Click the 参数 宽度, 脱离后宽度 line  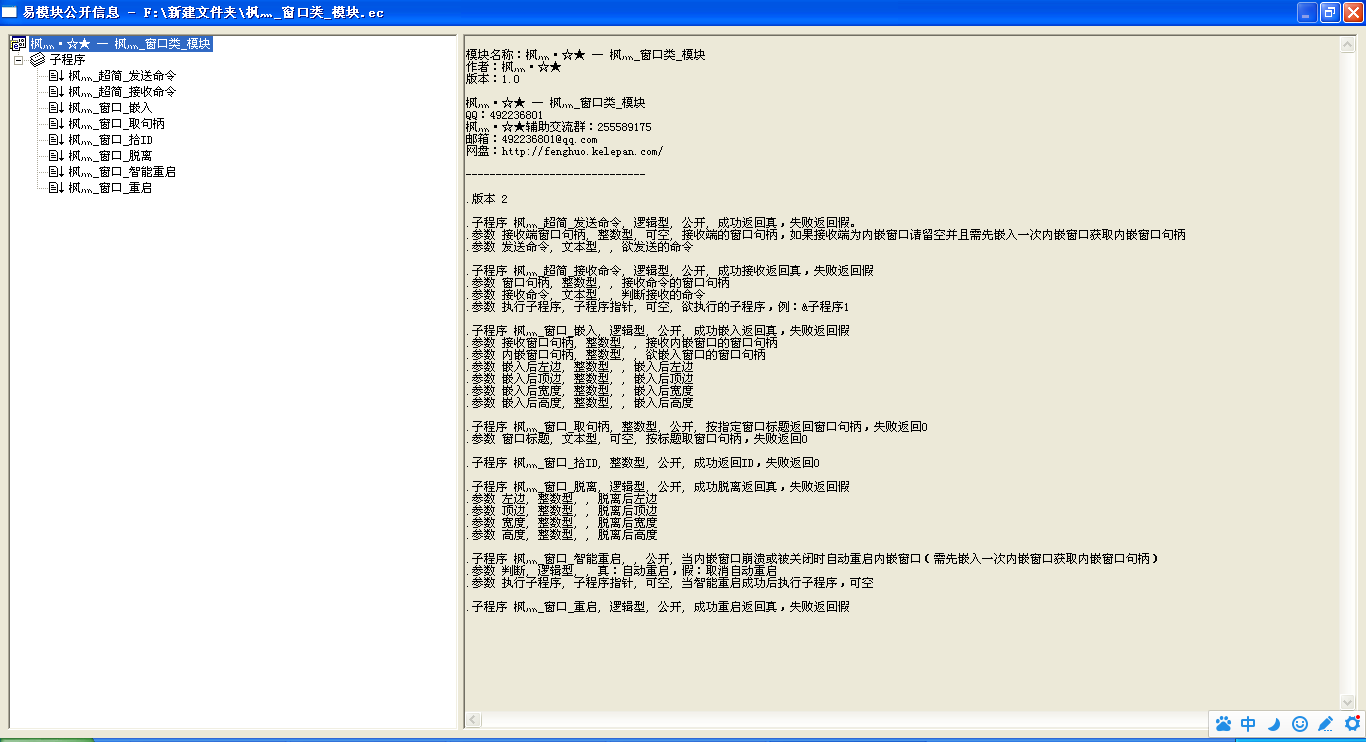coord(562,523)
